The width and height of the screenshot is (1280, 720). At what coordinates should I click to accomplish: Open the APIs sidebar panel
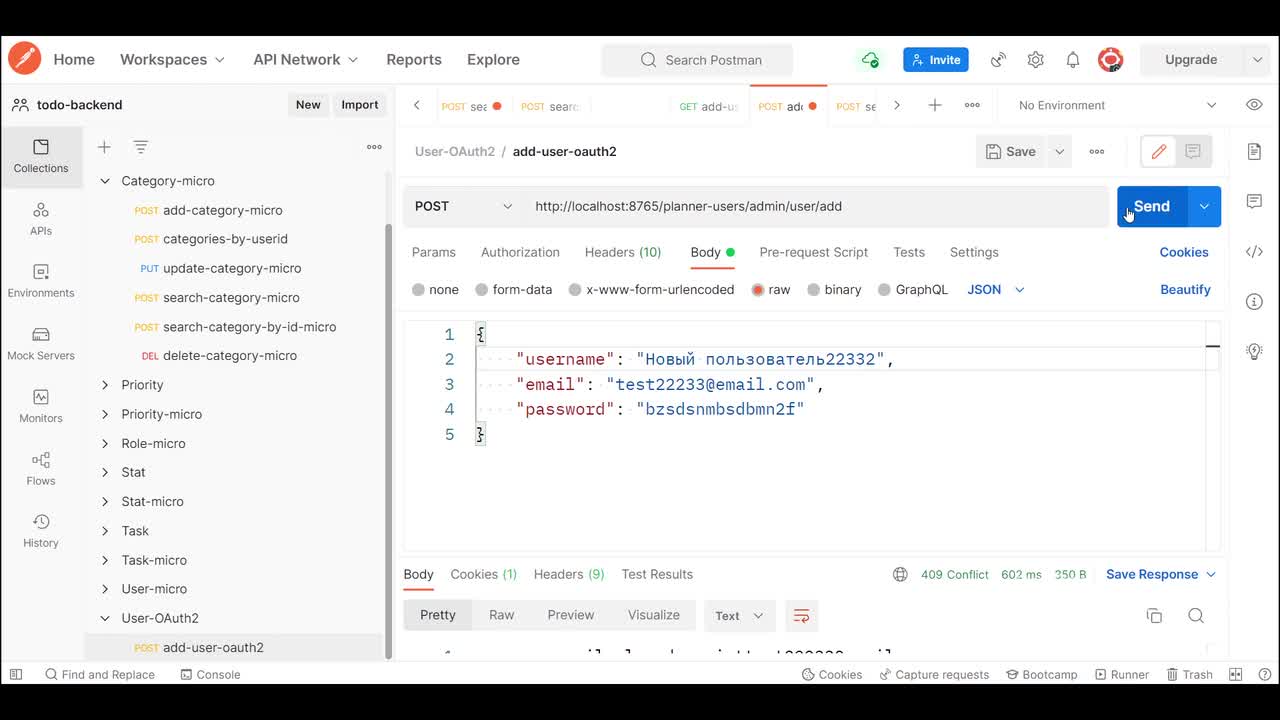point(41,219)
